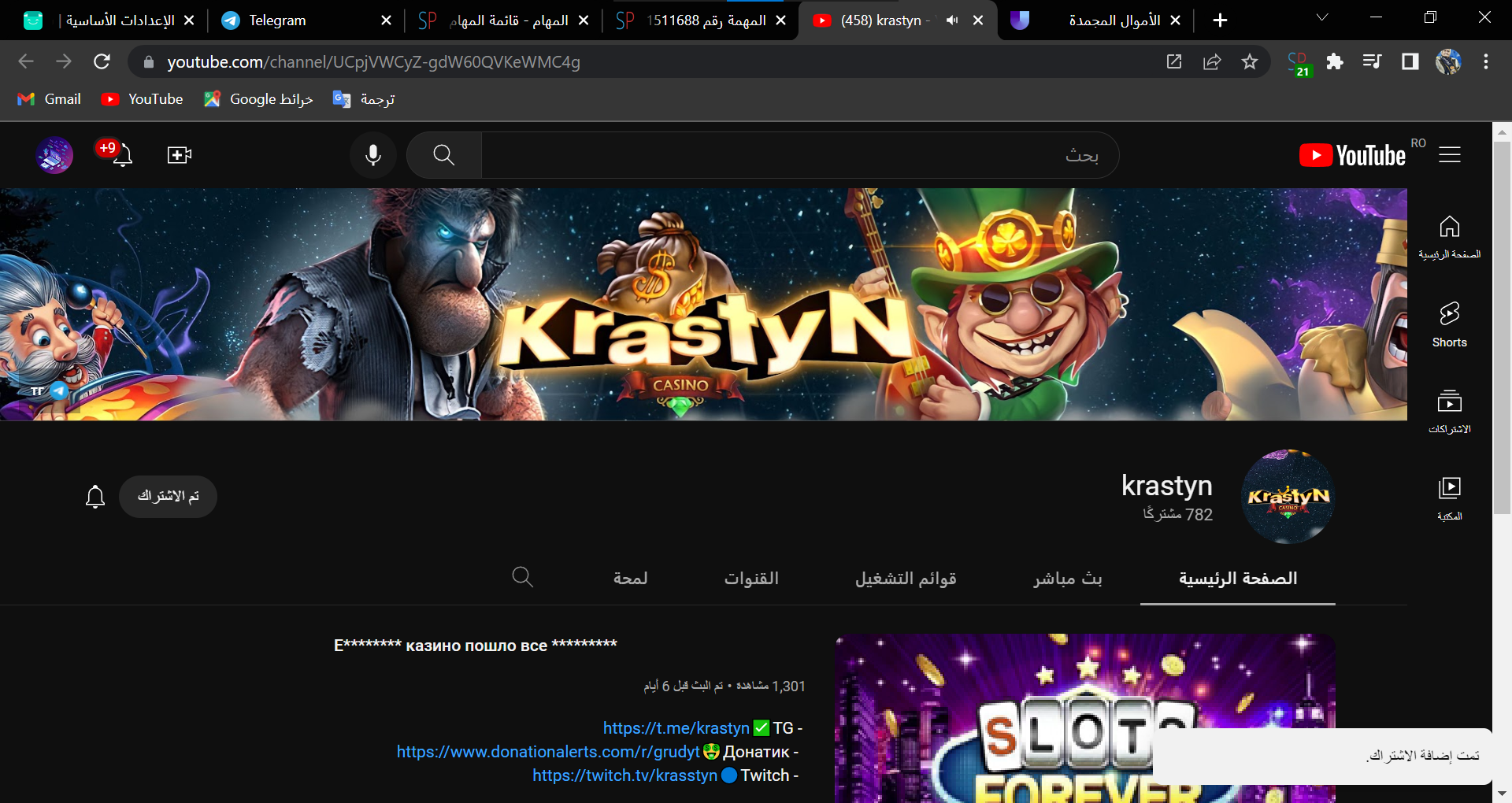1512x803 pixels.
Task: Bookmark this page with the star icon
Action: 1250,61
